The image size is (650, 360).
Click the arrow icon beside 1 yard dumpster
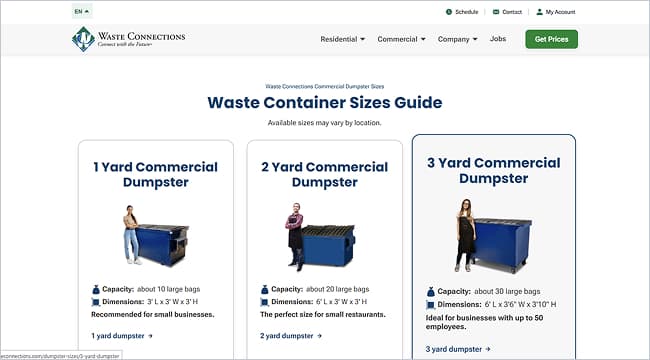[150, 336]
